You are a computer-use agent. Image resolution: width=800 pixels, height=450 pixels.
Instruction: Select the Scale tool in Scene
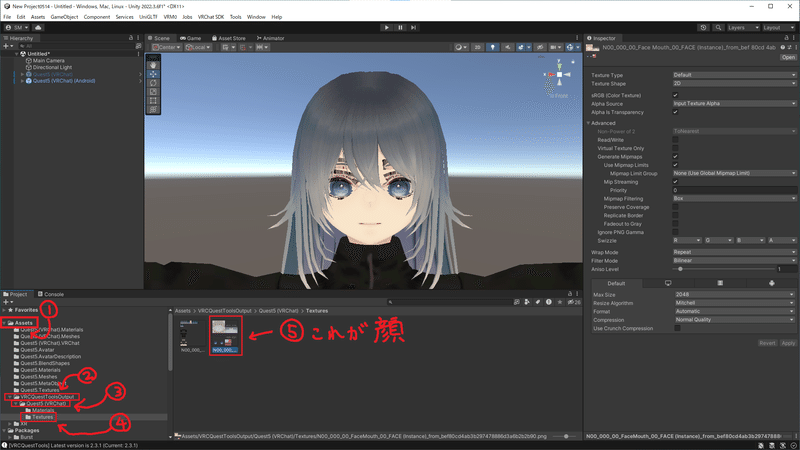[x=153, y=92]
